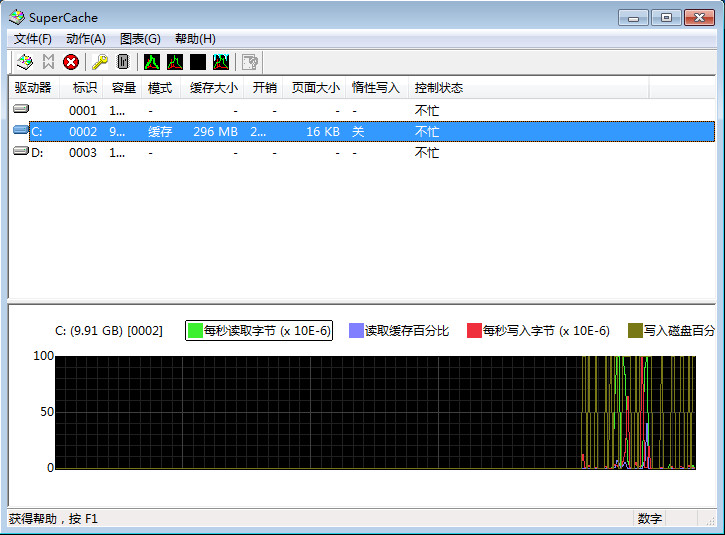Click the olive 写入磁盘百分 color swatch
The image size is (725, 535).
click(635, 331)
